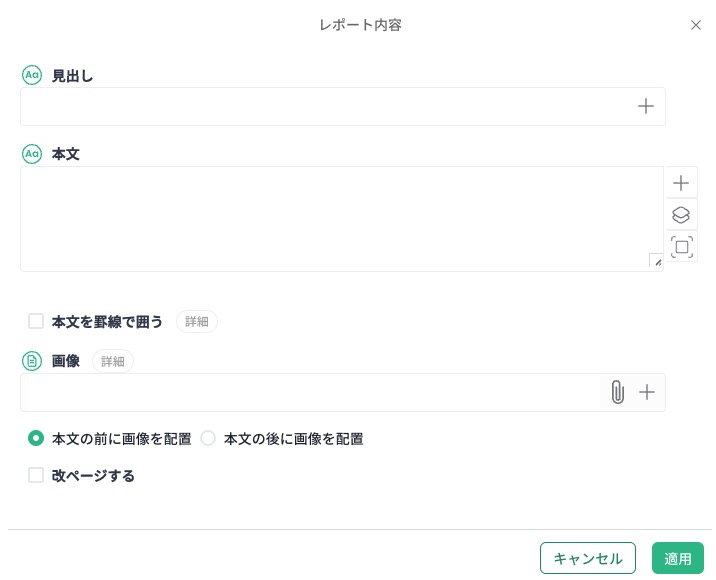Viewport: 716px width, 580px height.
Task: Click the document icon next to 画像
Action: point(32,361)
